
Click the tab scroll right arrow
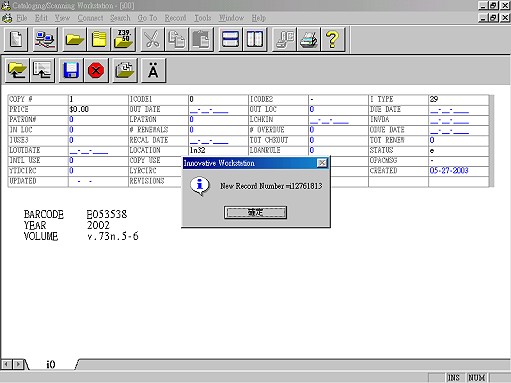click(18, 364)
